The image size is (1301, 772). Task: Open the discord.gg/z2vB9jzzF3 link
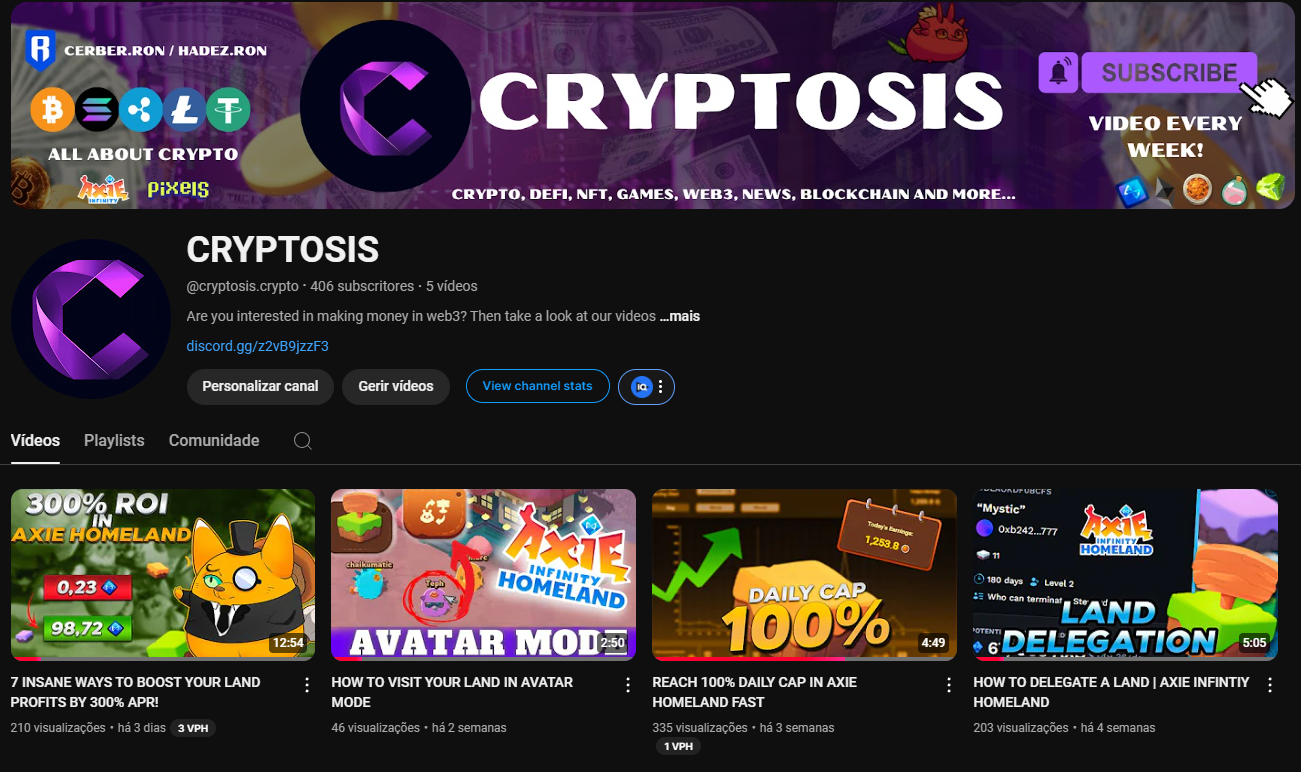(x=258, y=346)
